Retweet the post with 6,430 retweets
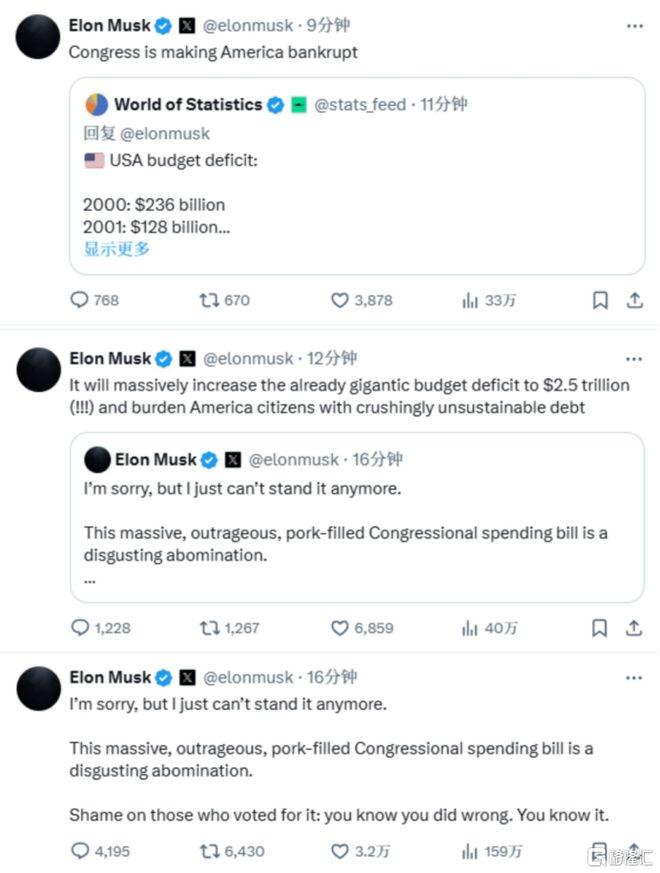This screenshot has height=873, width=660. (210, 851)
